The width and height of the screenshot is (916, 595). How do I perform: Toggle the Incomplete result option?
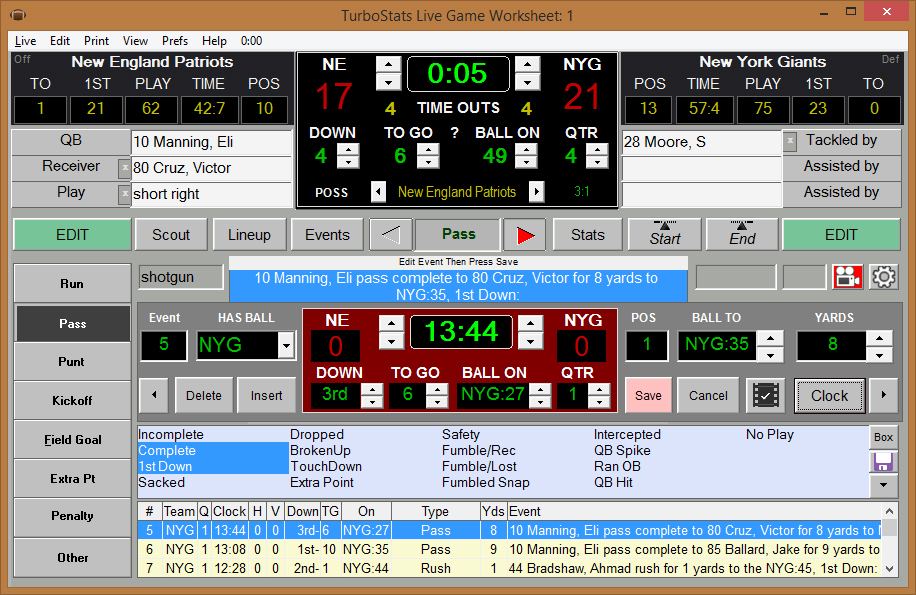171,434
